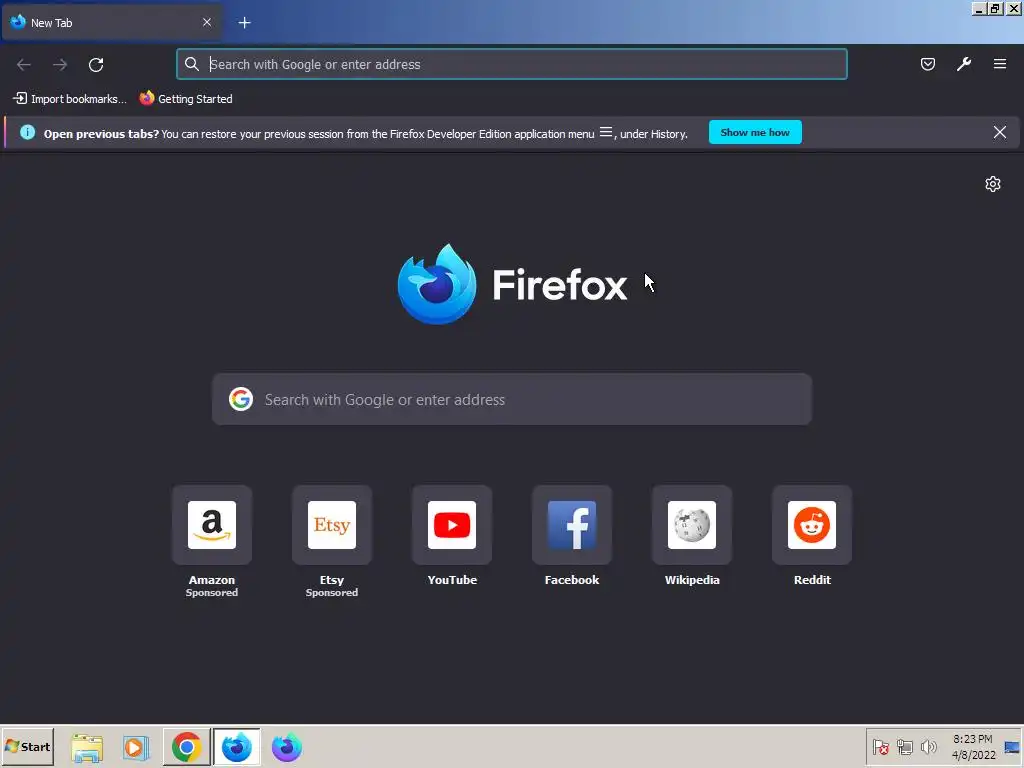Click the YouTube label text
This screenshot has width=1024, height=768.
(x=452, y=580)
